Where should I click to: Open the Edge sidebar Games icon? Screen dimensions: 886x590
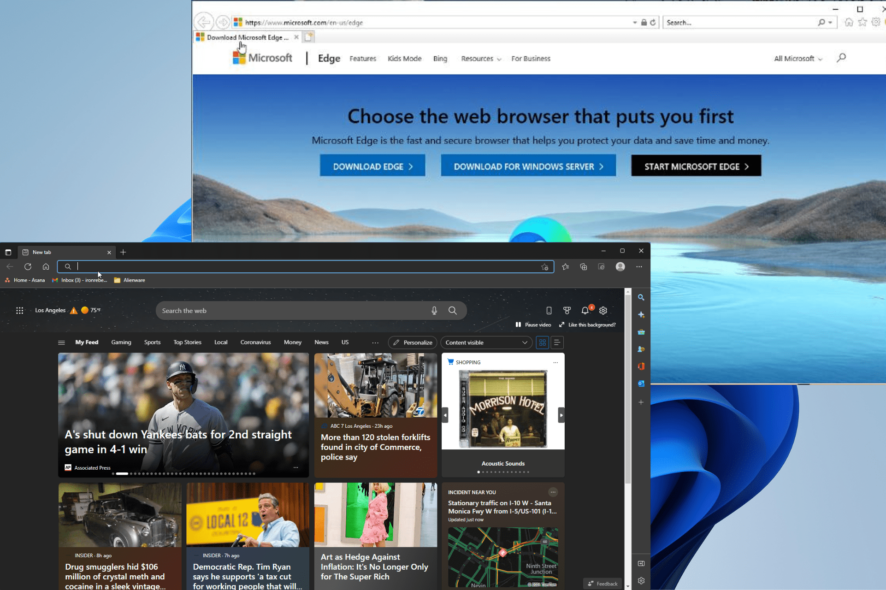pyautogui.click(x=641, y=349)
